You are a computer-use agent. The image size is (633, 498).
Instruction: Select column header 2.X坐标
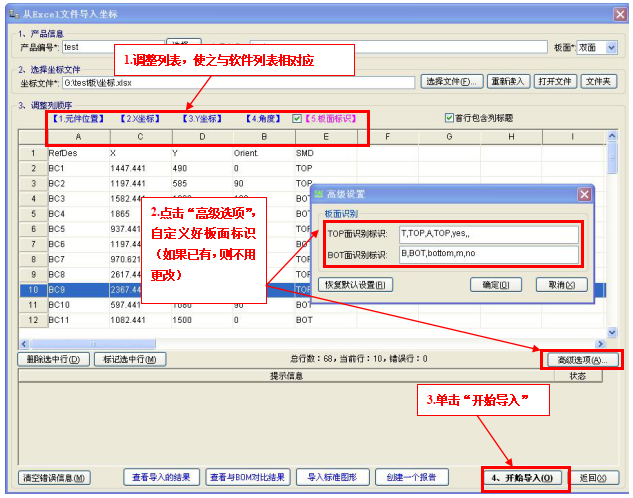[141, 118]
